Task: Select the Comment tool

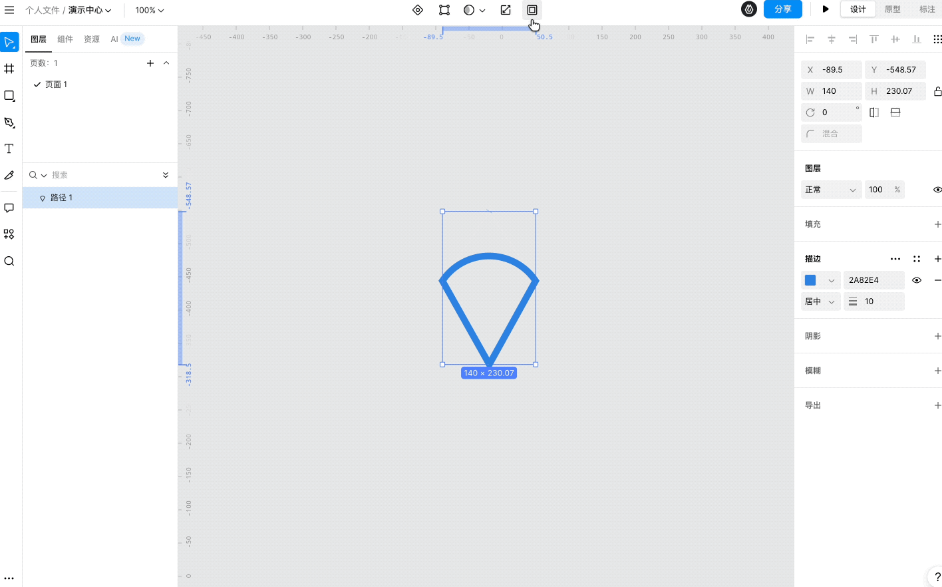Action: coord(9,208)
